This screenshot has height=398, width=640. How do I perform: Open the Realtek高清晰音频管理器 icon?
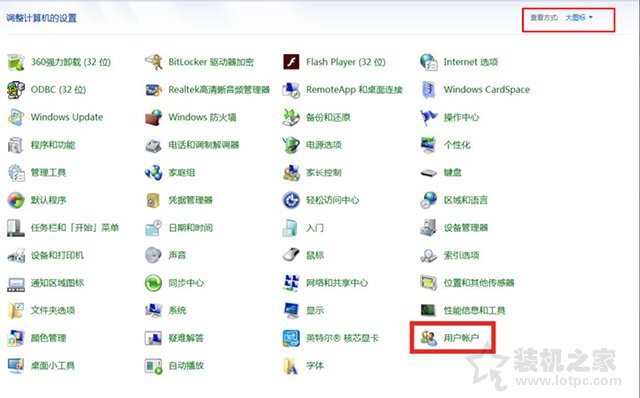click(x=153, y=90)
